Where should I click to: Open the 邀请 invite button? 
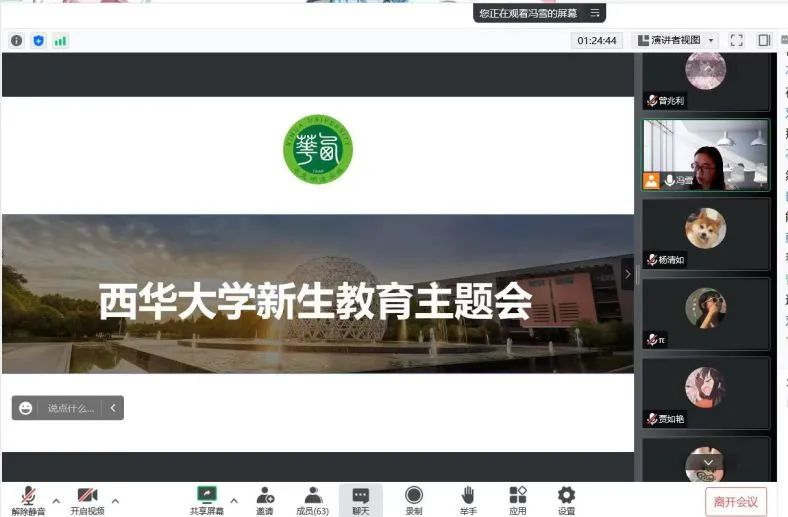pyautogui.click(x=265, y=501)
